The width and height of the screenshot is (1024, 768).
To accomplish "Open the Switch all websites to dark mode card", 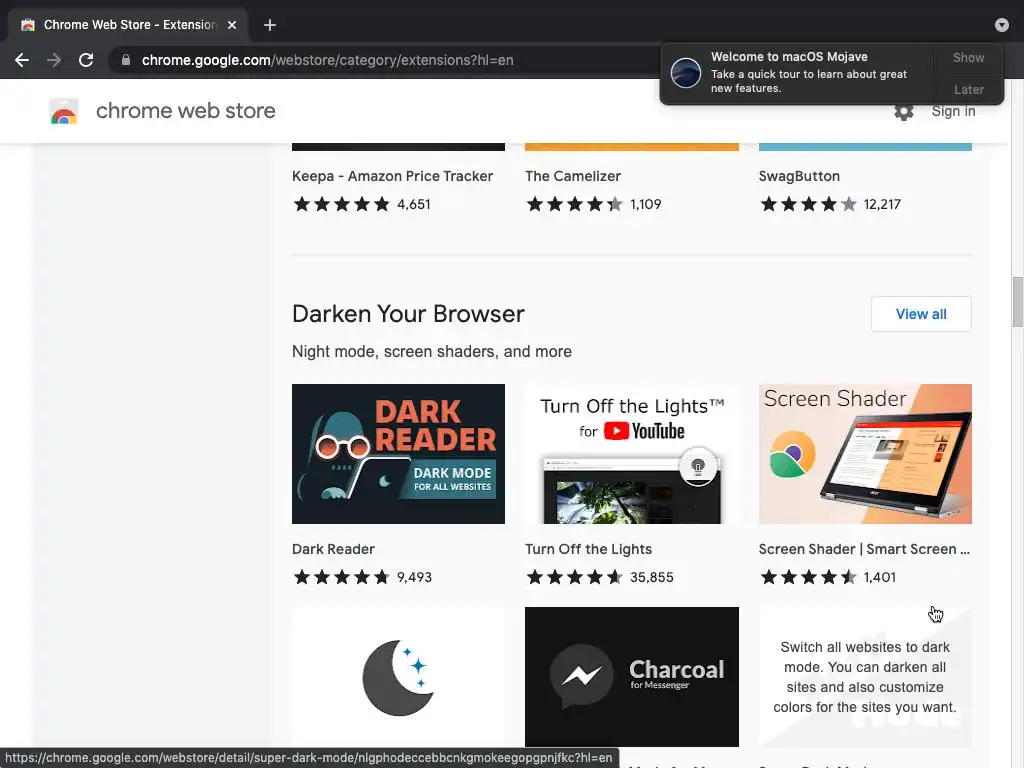I will click(865, 677).
